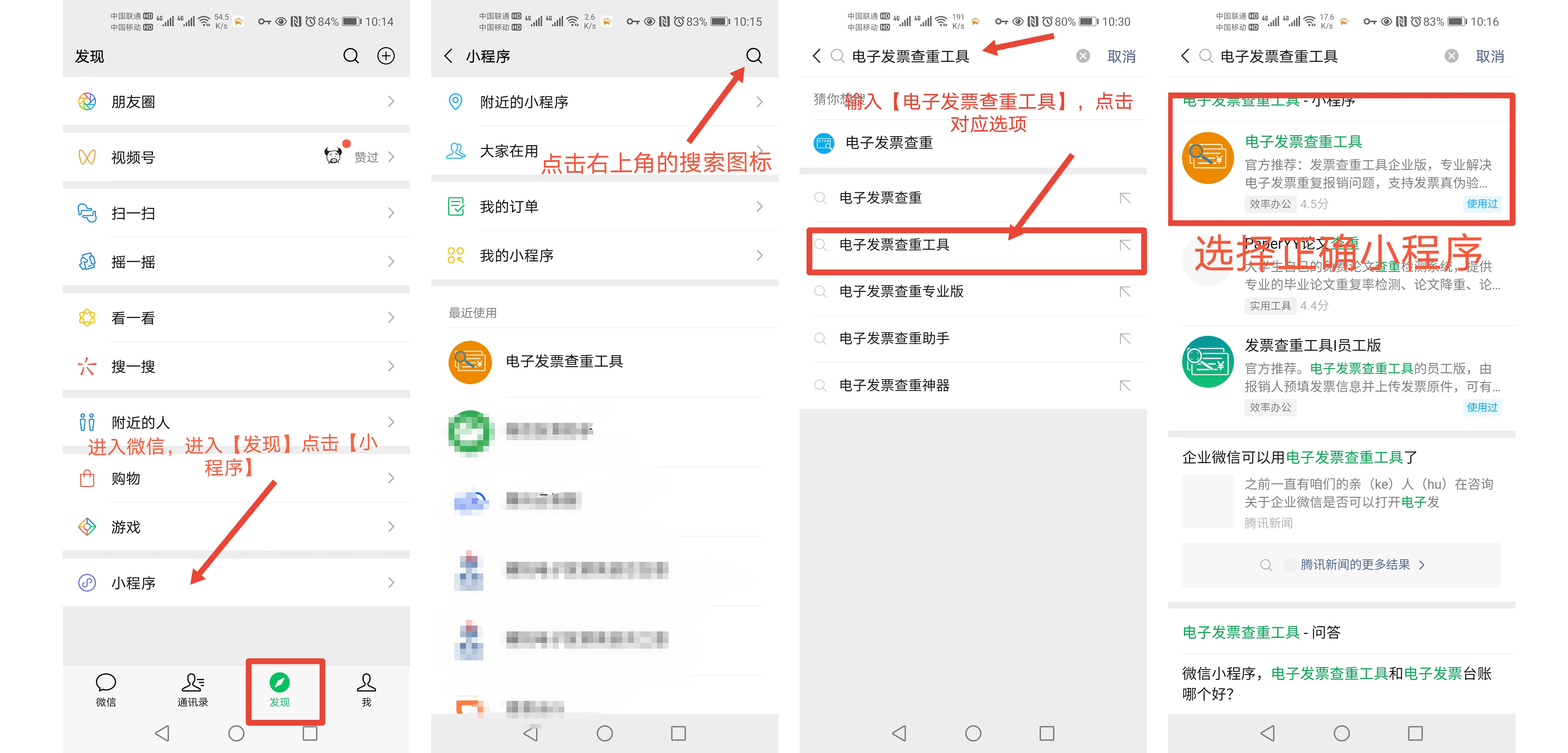The width and height of the screenshot is (1568, 753).
Task: Open article 企业微信可以用电子发票查重工具了
Action: 1299,458
